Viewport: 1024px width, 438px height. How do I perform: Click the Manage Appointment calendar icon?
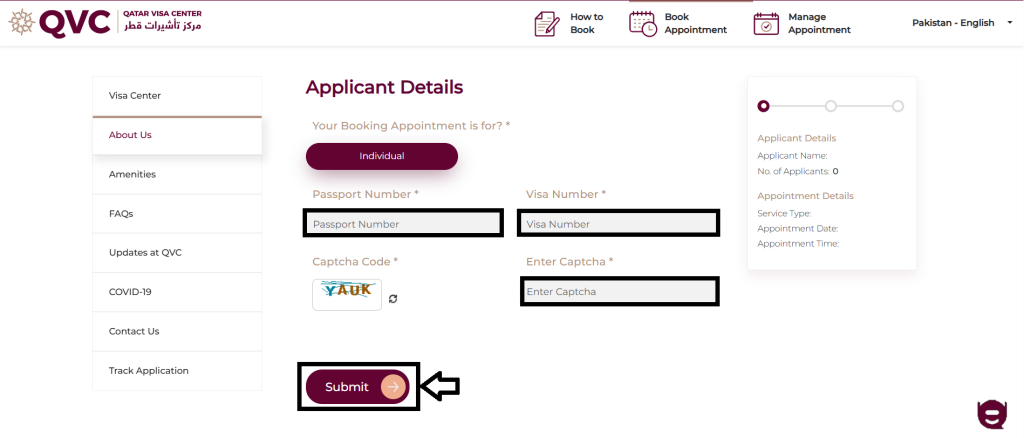click(x=766, y=23)
